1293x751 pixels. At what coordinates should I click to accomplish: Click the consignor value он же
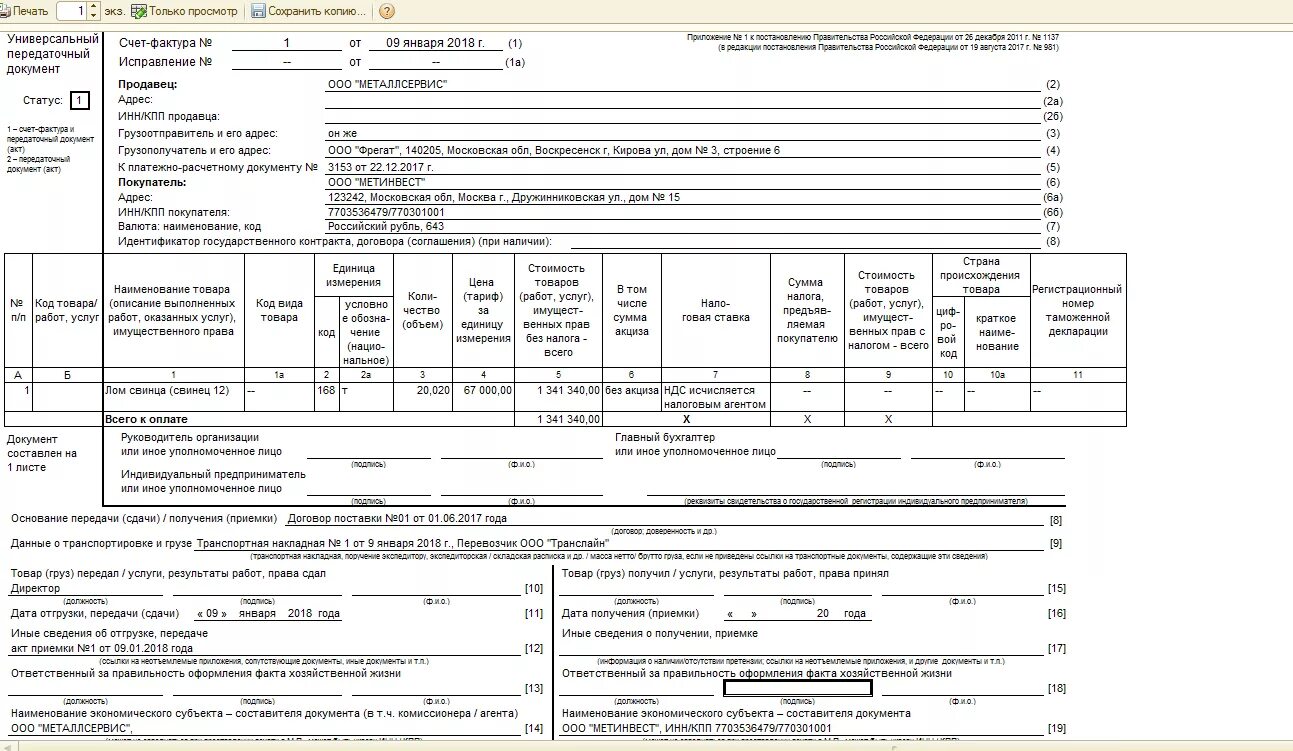pos(342,133)
